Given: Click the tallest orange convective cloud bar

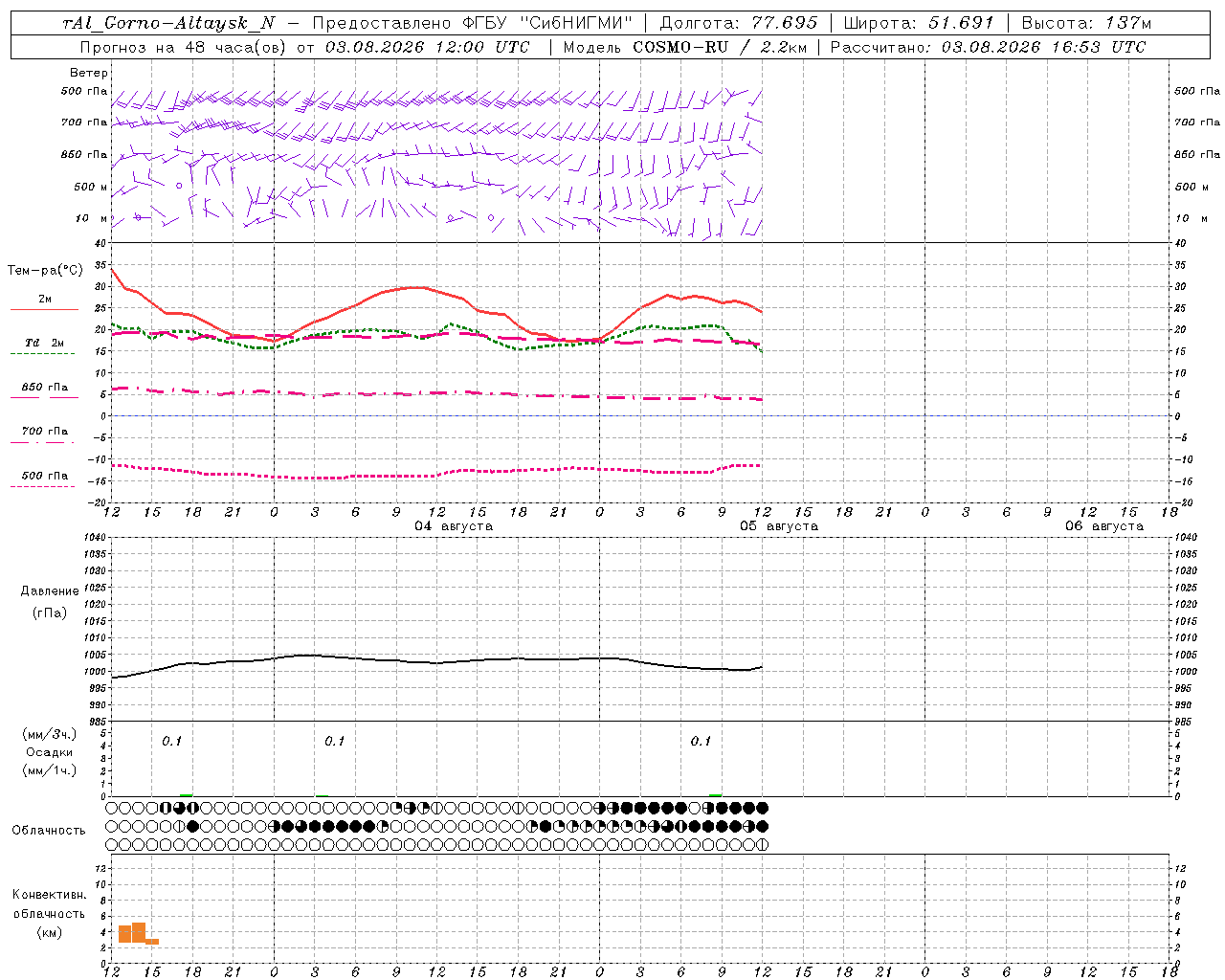Looking at the screenshot, I should [x=139, y=932].
